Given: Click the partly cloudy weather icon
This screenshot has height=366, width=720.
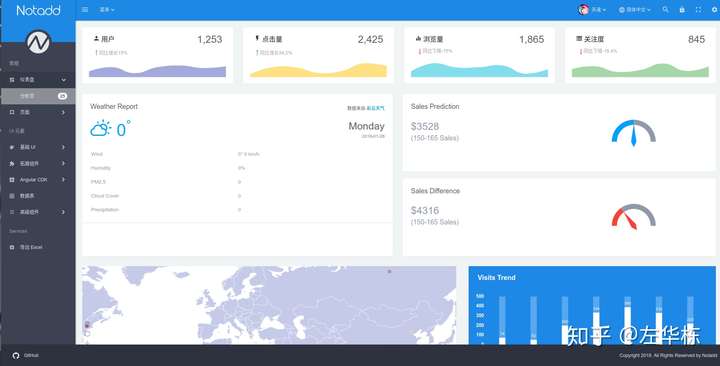Looking at the screenshot, I should point(101,129).
